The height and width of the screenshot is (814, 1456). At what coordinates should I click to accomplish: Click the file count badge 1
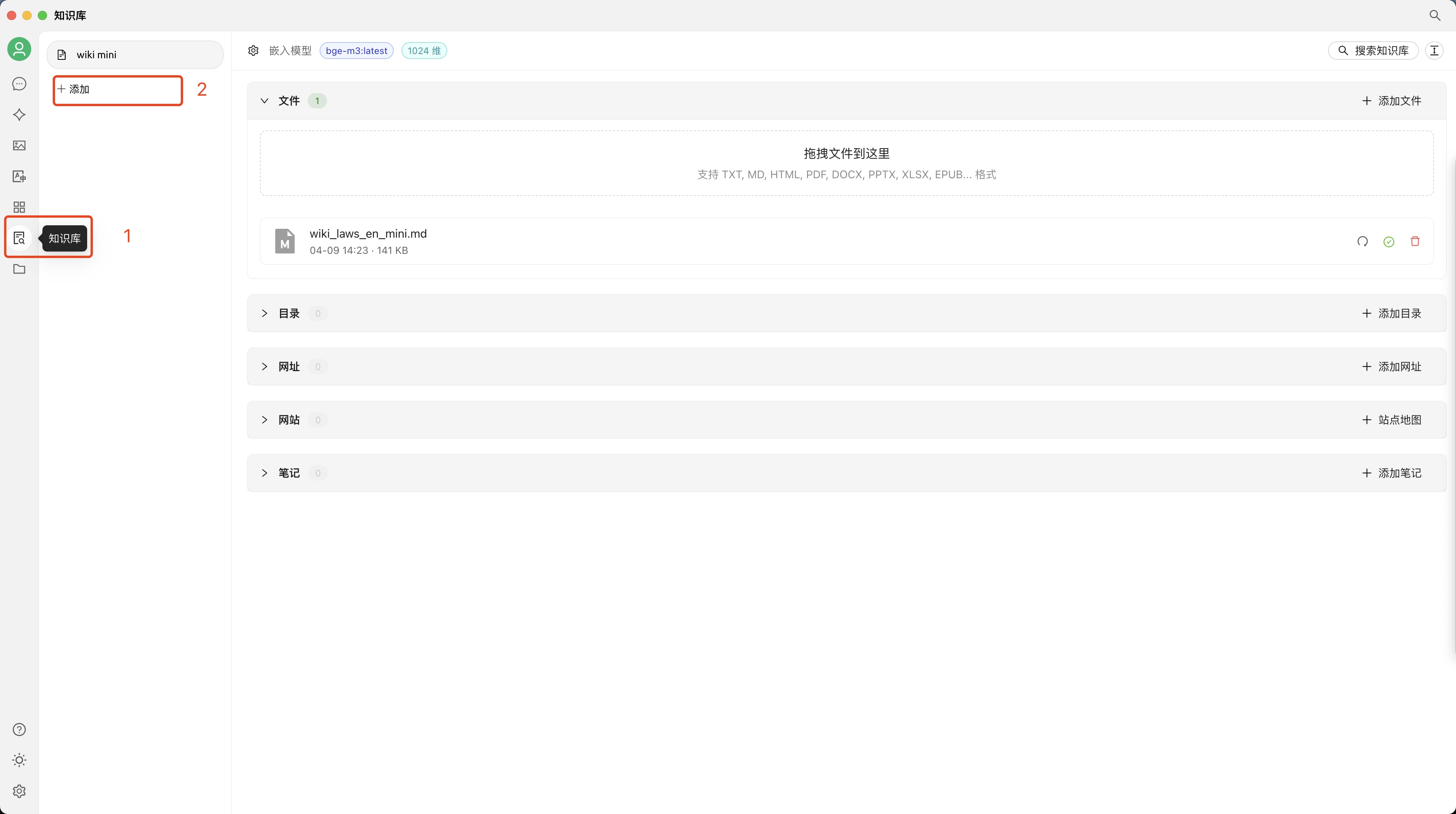coord(317,101)
